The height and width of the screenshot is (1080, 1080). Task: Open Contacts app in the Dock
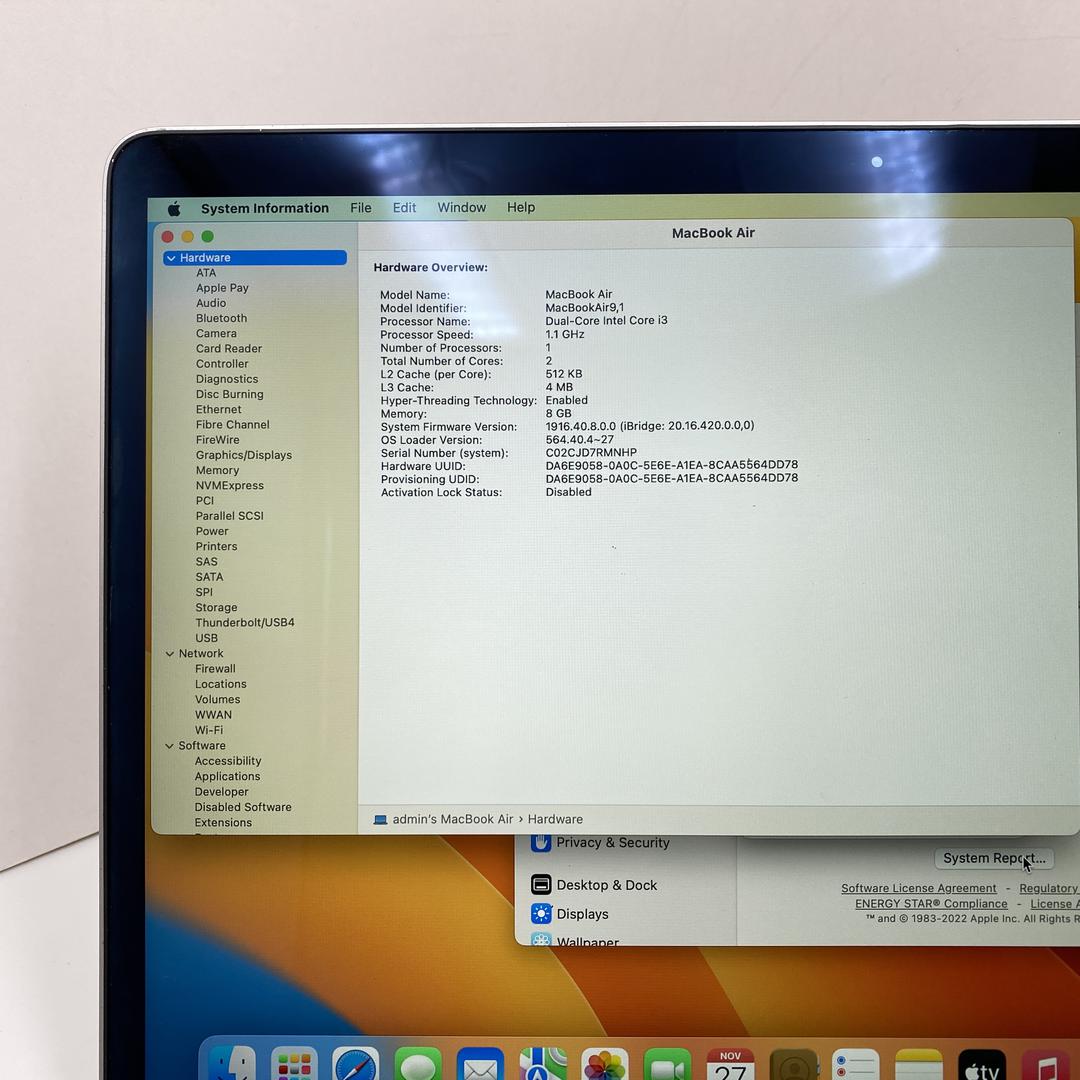click(x=793, y=1063)
